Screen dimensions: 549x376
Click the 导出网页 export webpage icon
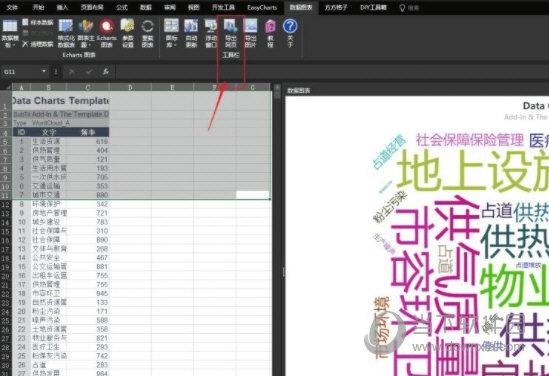(x=231, y=26)
